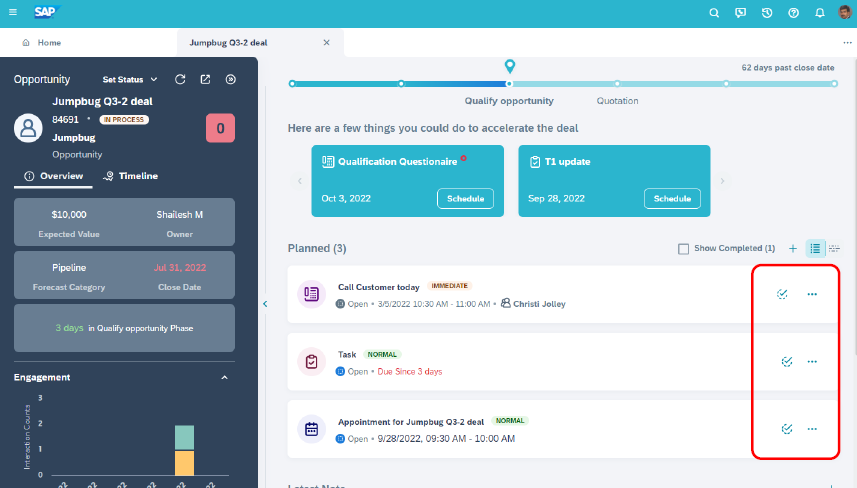The height and width of the screenshot is (488, 857).
Task: Open the help question mark icon
Action: coord(793,13)
